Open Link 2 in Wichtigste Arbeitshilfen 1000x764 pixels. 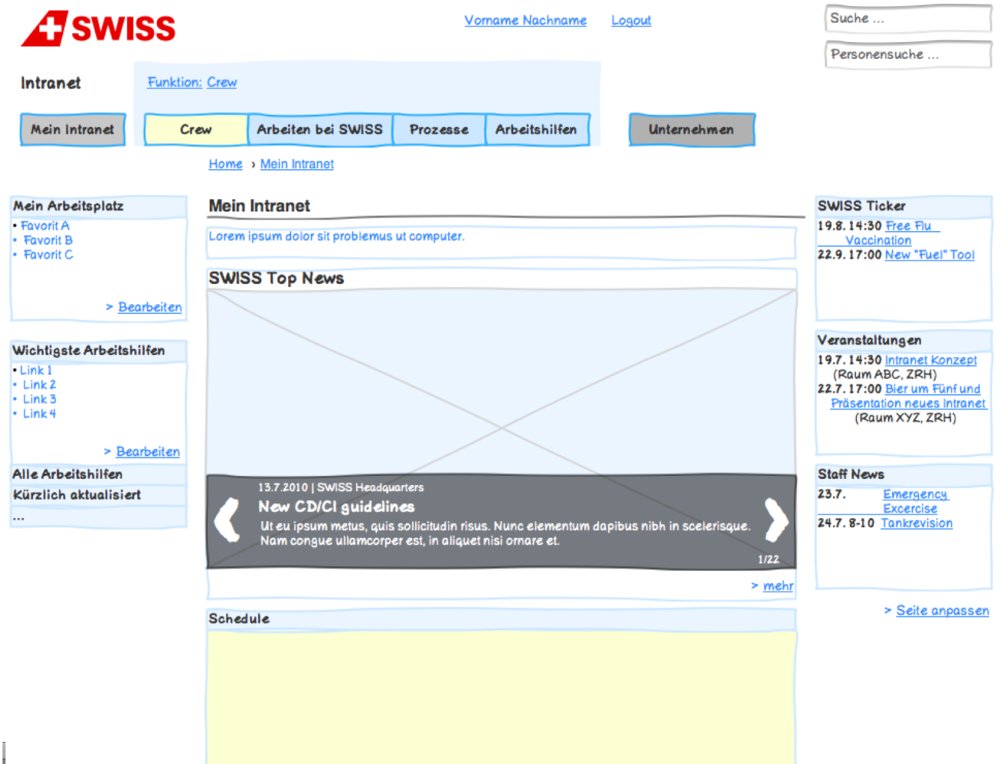pos(40,385)
